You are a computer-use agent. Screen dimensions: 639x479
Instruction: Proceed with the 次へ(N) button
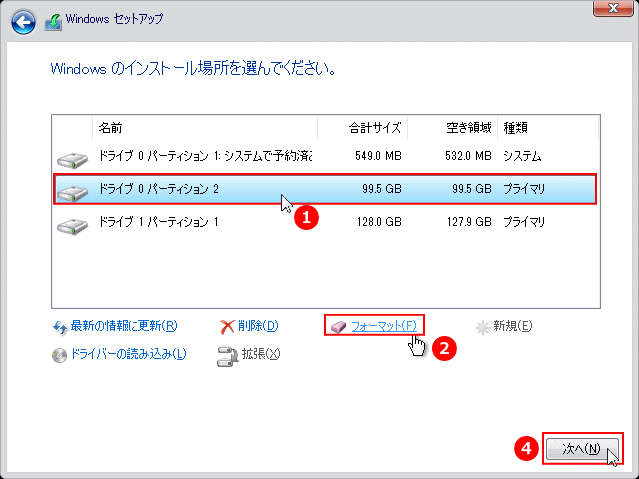pyautogui.click(x=582, y=449)
